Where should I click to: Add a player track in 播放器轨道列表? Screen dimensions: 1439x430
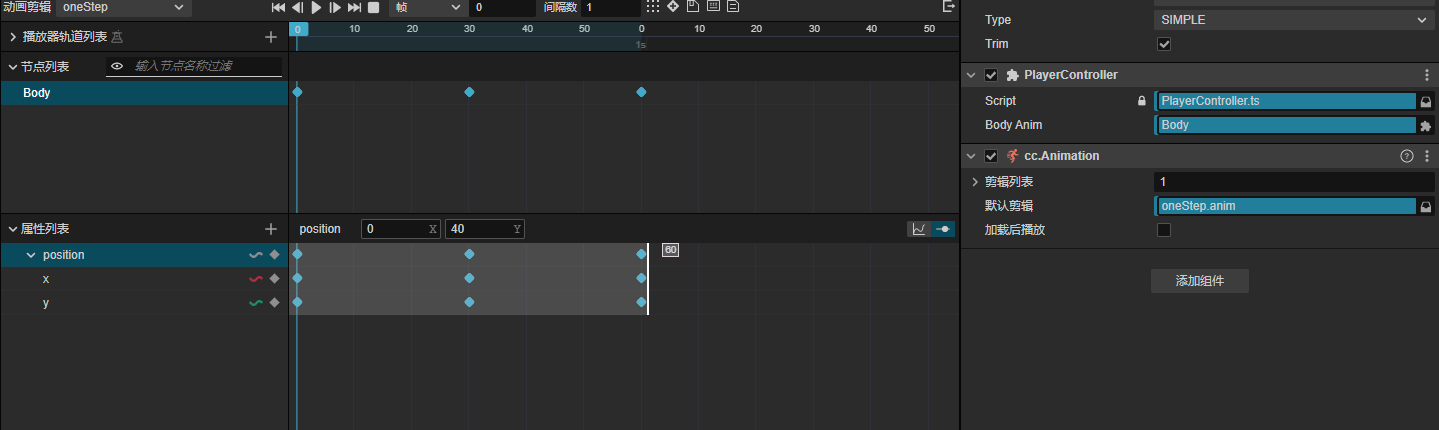(270, 37)
